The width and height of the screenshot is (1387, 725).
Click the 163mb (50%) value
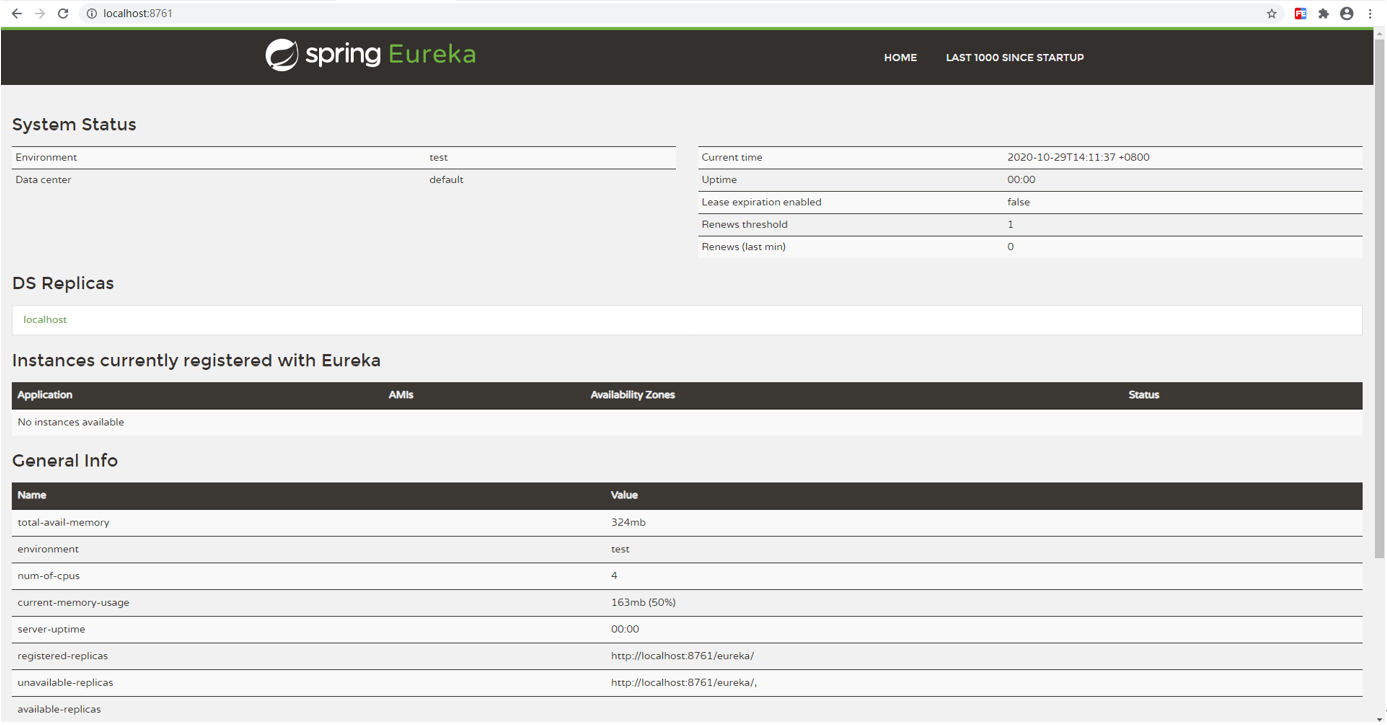click(x=643, y=603)
